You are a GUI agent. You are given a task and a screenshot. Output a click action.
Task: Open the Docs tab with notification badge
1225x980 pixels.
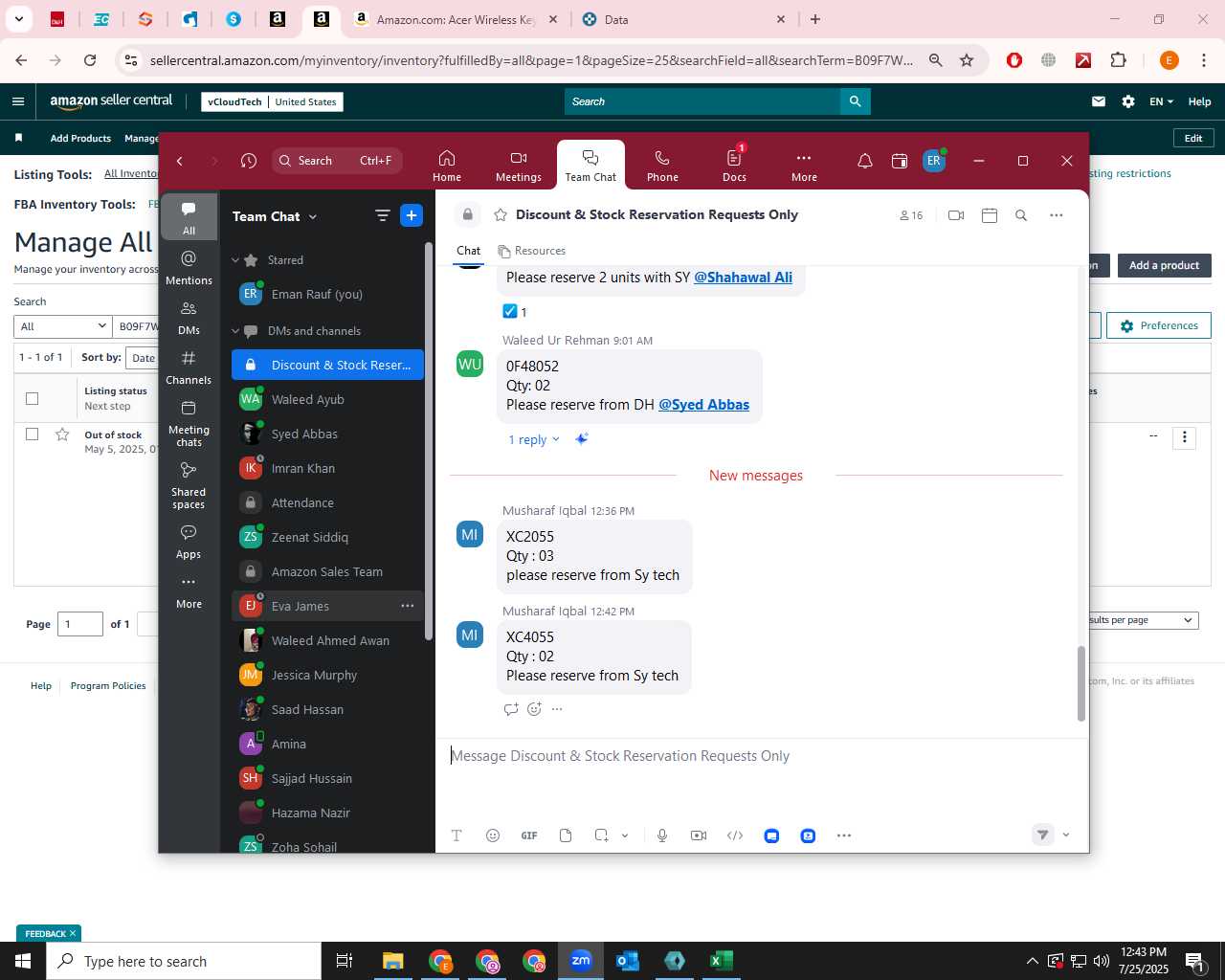coord(734,166)
